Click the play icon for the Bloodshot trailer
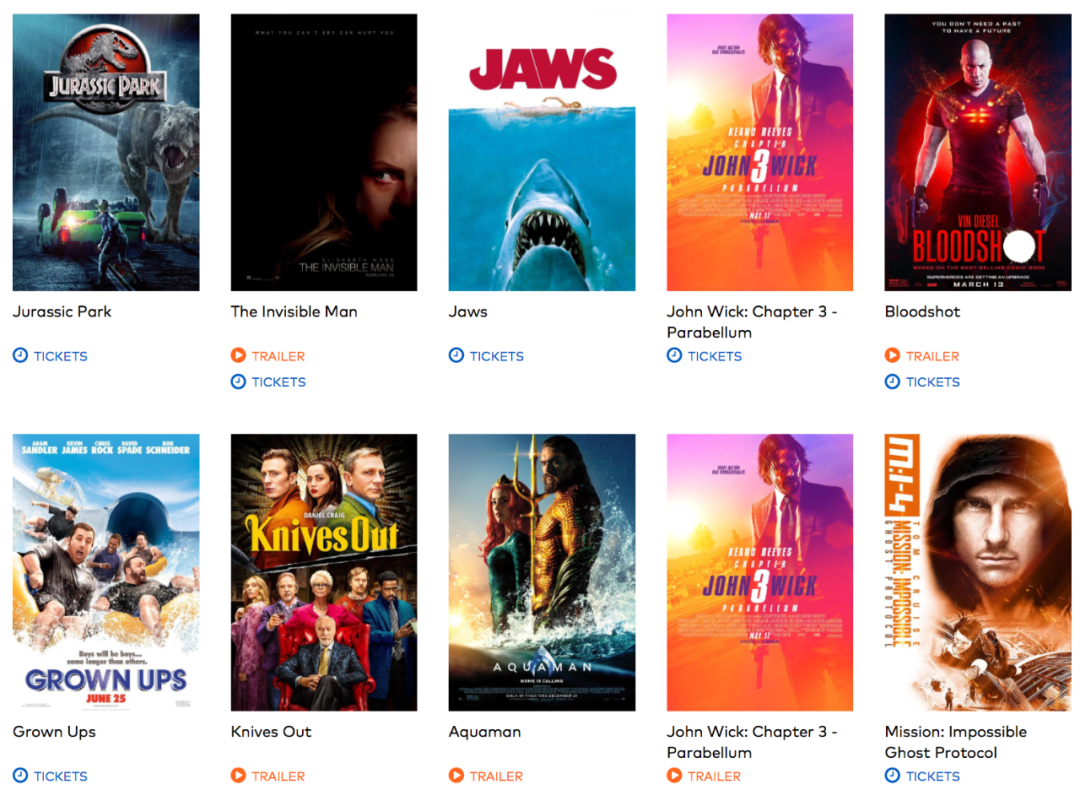Screen dimensions: 1080x790 click(x=892, y=355)
